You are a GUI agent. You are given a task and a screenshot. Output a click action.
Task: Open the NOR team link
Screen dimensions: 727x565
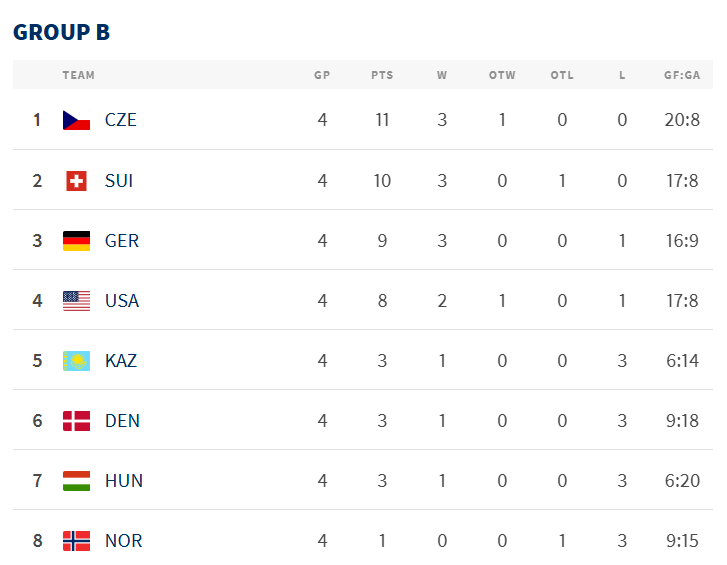point(124,541)
